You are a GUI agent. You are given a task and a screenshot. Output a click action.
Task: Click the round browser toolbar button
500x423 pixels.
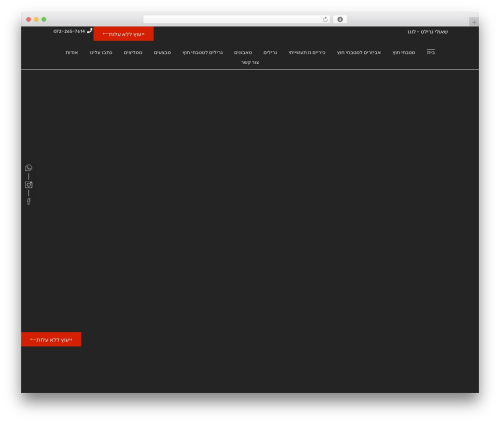click(x=340, y=19)
